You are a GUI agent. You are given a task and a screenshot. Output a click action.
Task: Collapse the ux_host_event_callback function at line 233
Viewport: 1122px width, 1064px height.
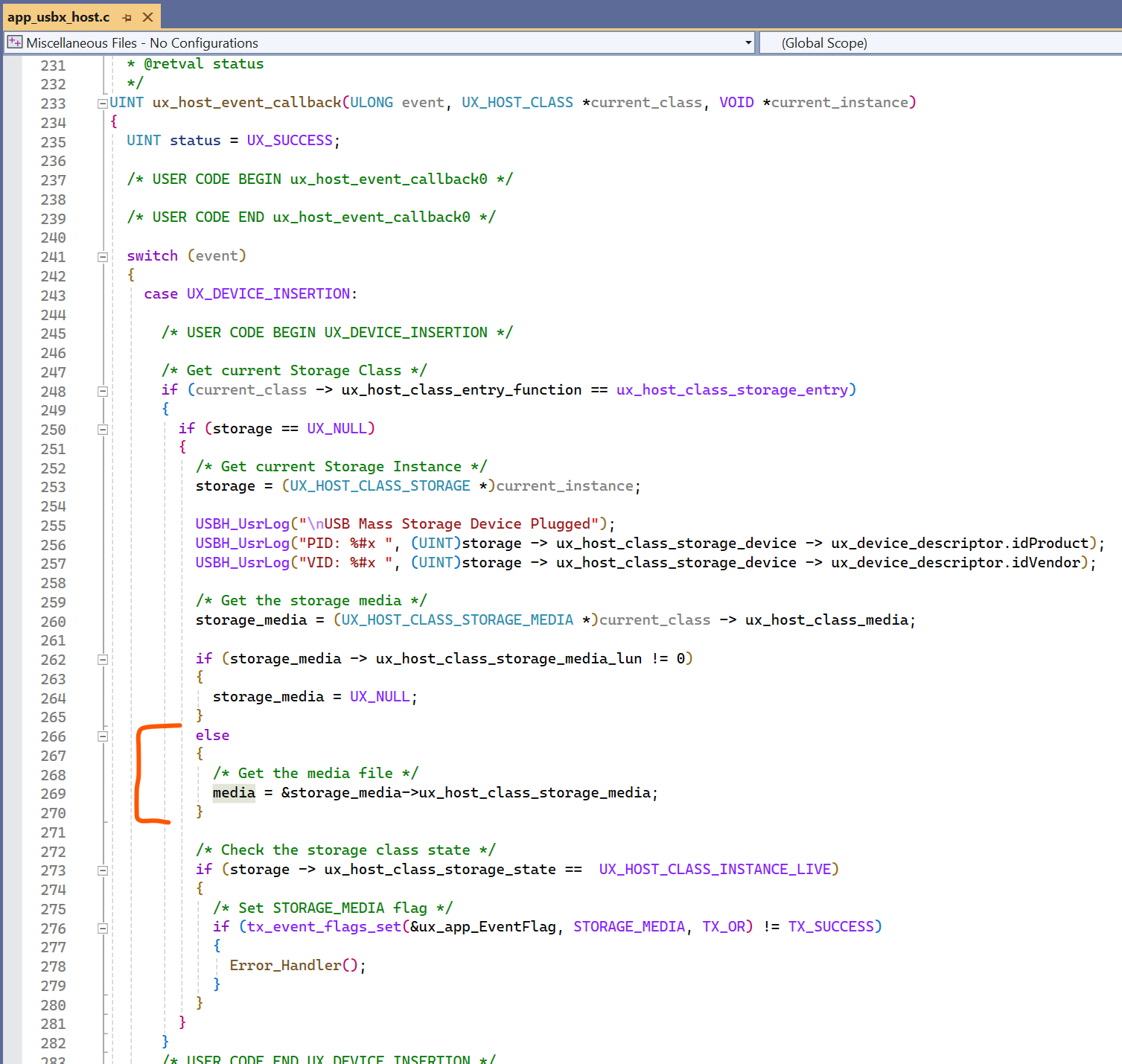[x=103, y=103]
